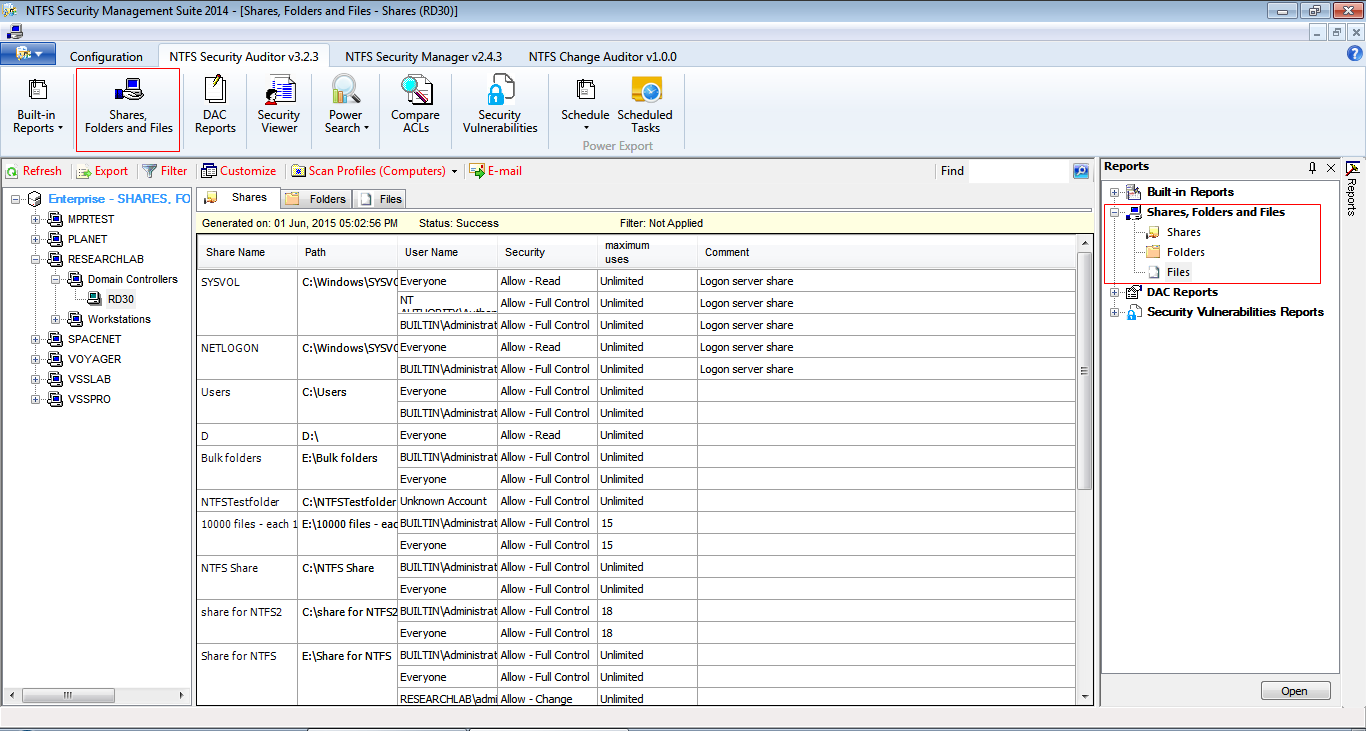Viewport: 1366px width, 731px height.
Task: Switch to NTFS Security Manager v2.4.3 tab
Action: point(424,57)
